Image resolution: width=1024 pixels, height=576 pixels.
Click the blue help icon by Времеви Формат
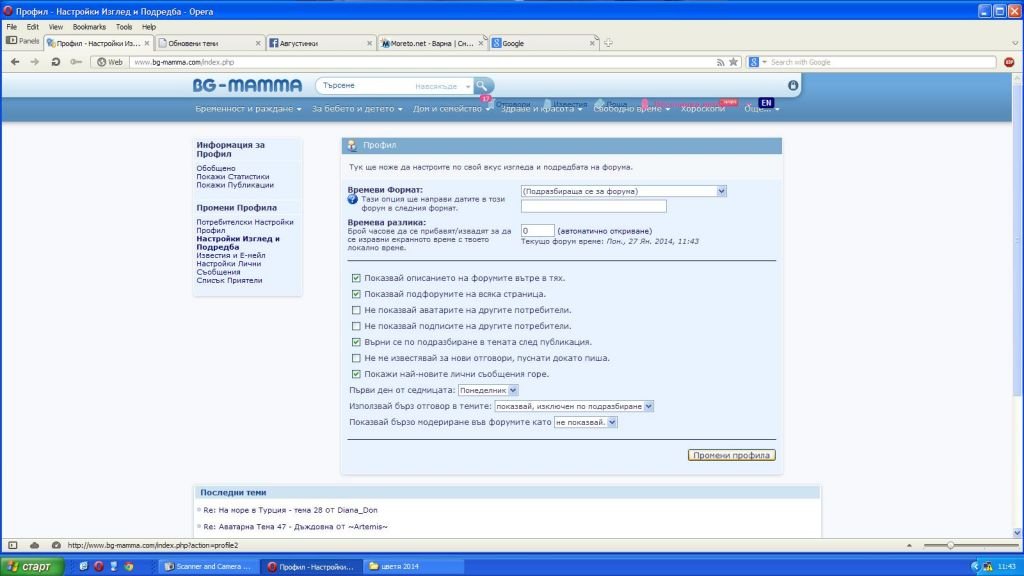click(x=353, y=200)
